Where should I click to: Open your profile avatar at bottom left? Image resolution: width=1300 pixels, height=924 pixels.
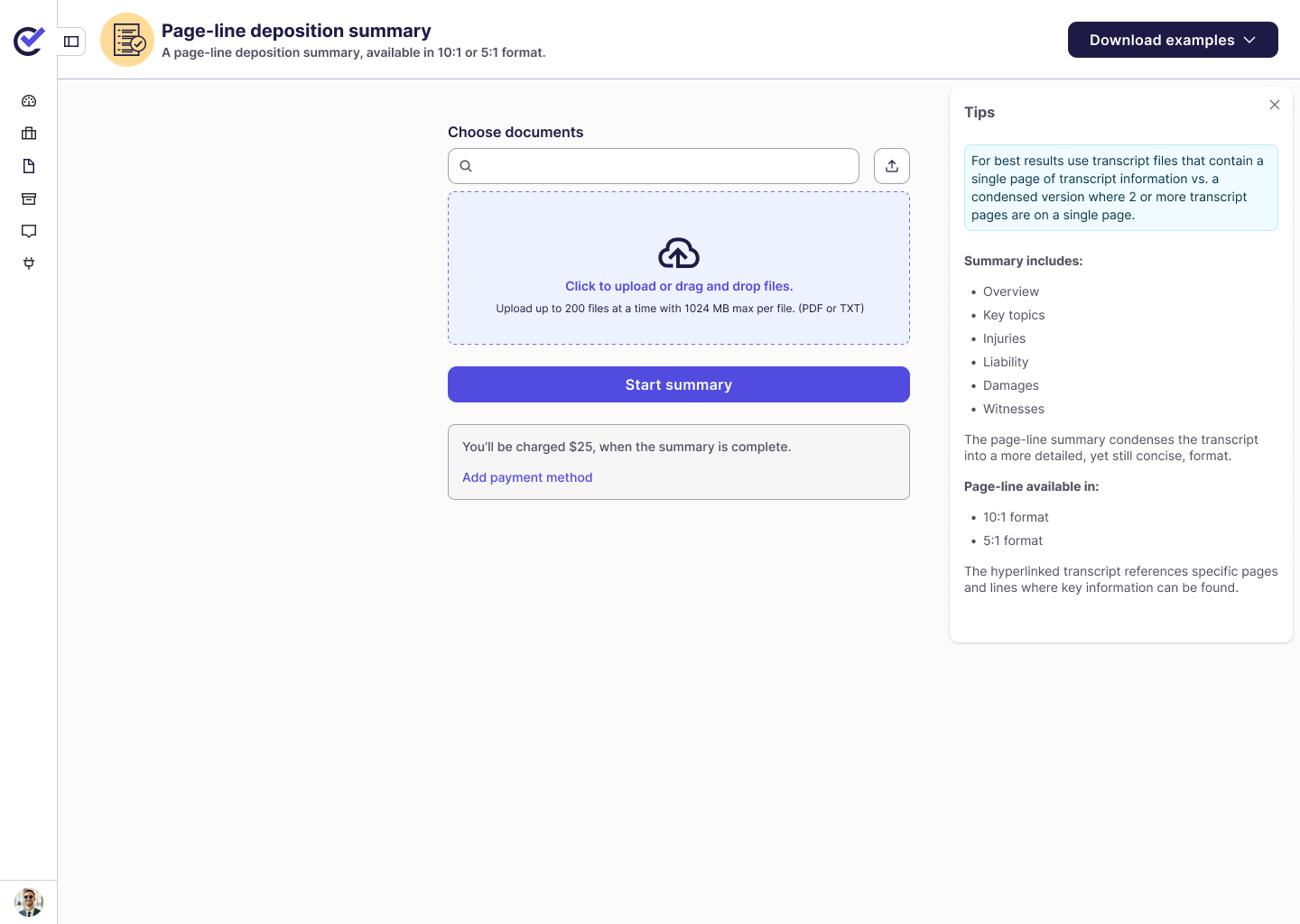pos(29,902)
